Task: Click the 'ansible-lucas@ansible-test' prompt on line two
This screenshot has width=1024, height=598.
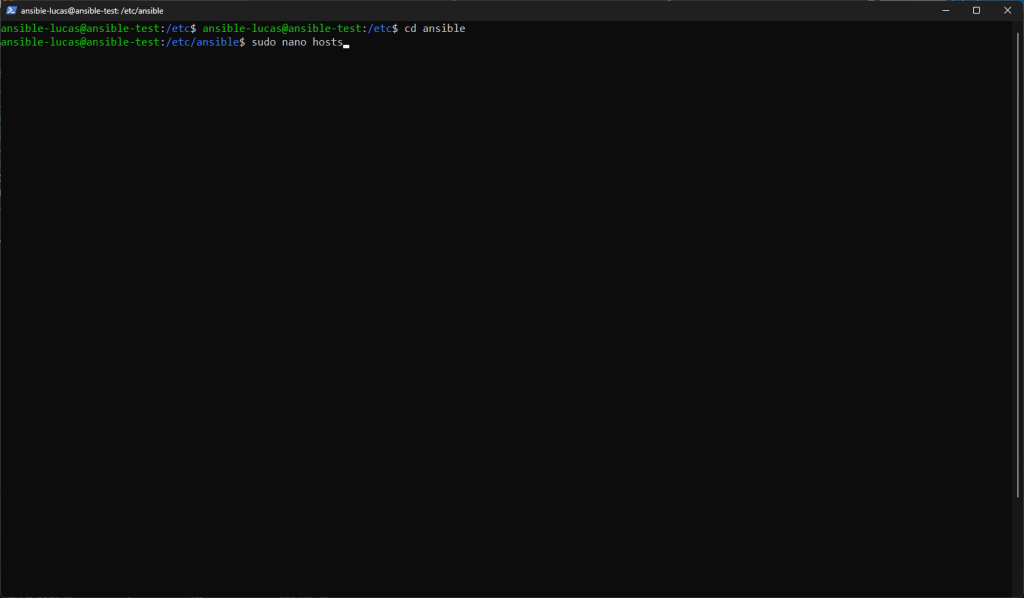Action: (x=80, y=43)
